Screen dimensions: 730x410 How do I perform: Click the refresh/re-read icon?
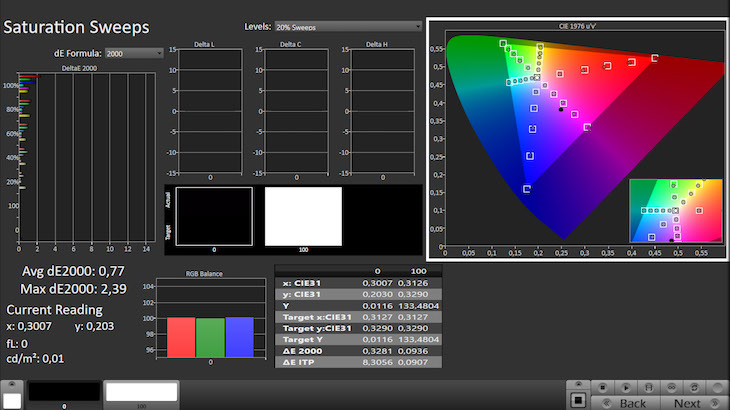(694, 387)
